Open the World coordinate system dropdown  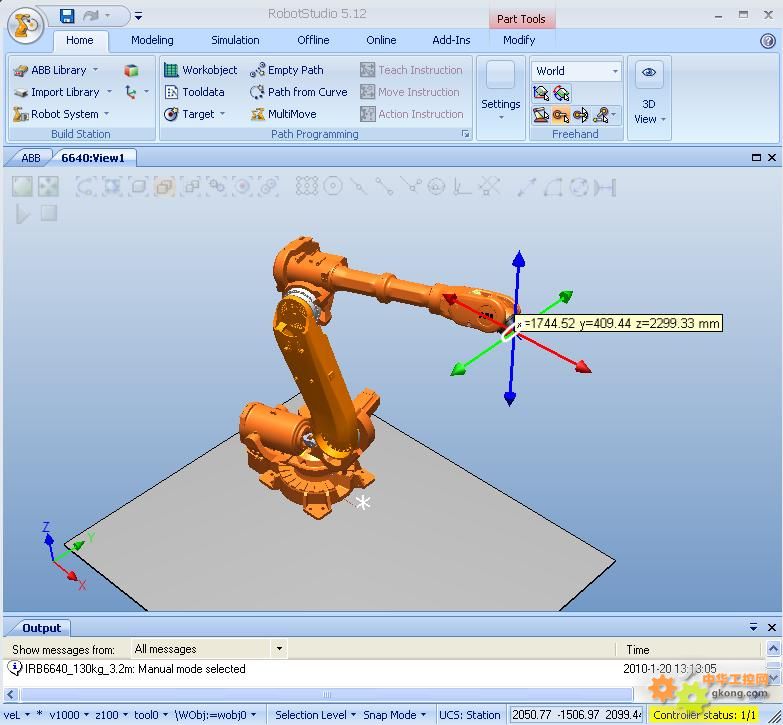(x=615, y=71)
